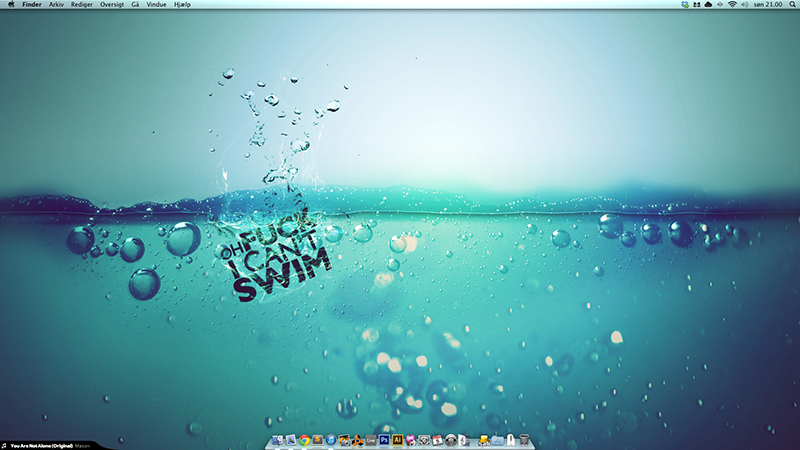Open Sublime Text from the Dock
This screenshot has height=450, width=800.
coord(317,440)
